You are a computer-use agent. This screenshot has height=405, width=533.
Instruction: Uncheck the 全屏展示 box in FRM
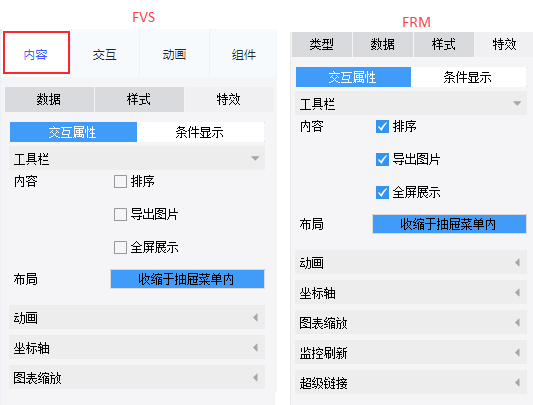tap(382, 192)
